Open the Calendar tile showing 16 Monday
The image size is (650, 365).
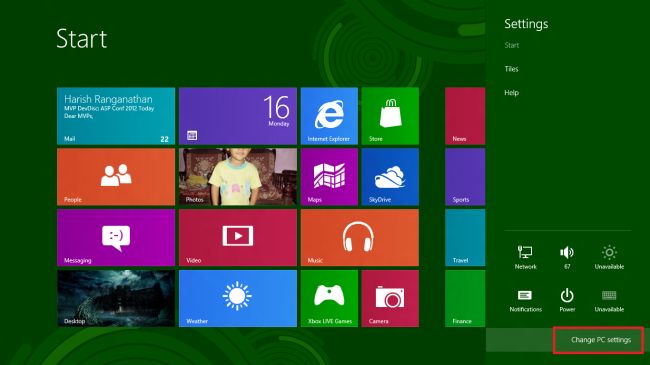238,116
